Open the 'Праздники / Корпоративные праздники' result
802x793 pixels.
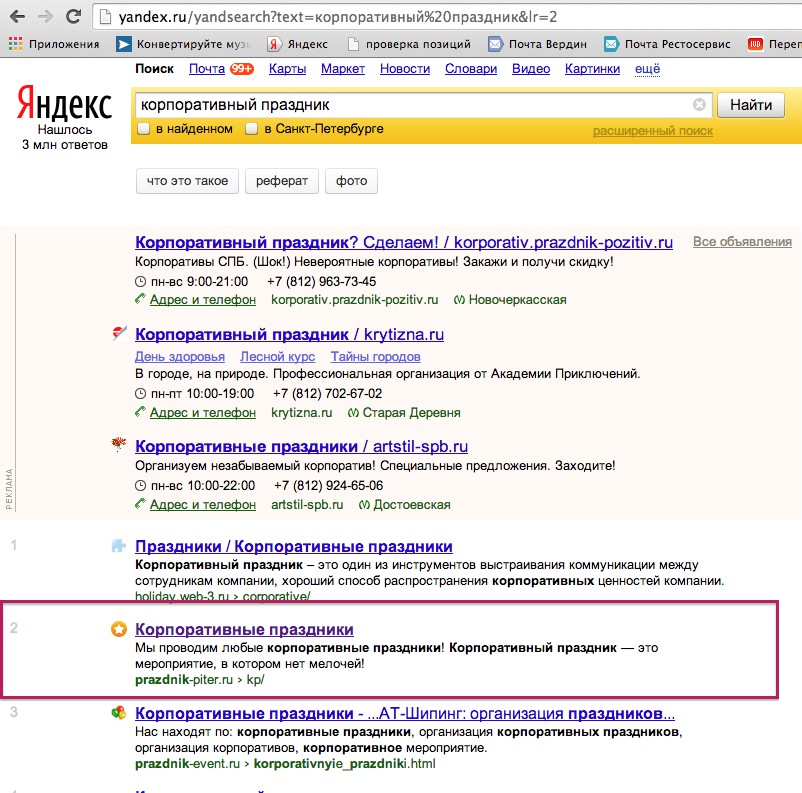(294, 546)
